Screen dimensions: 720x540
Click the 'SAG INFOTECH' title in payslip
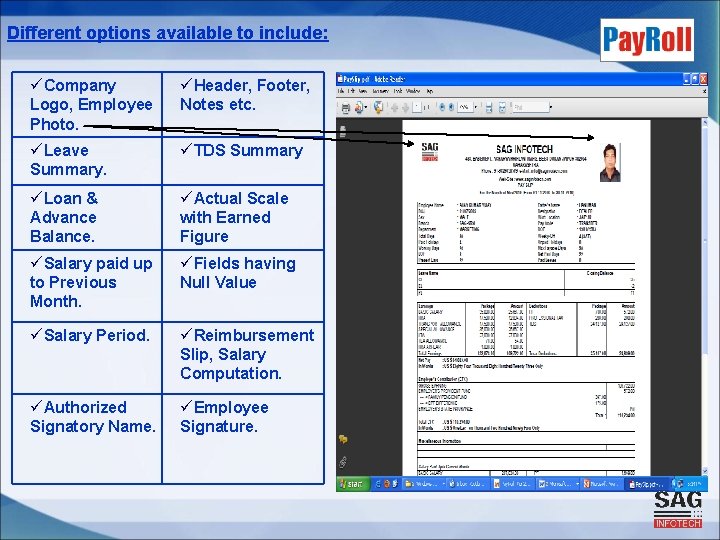[x=524, y=149]
